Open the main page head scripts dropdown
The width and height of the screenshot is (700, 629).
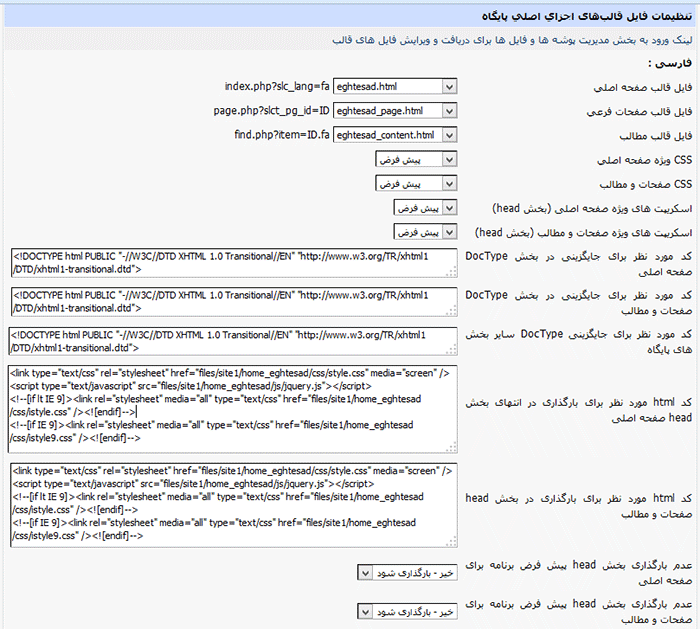click(x=425, y=208)
